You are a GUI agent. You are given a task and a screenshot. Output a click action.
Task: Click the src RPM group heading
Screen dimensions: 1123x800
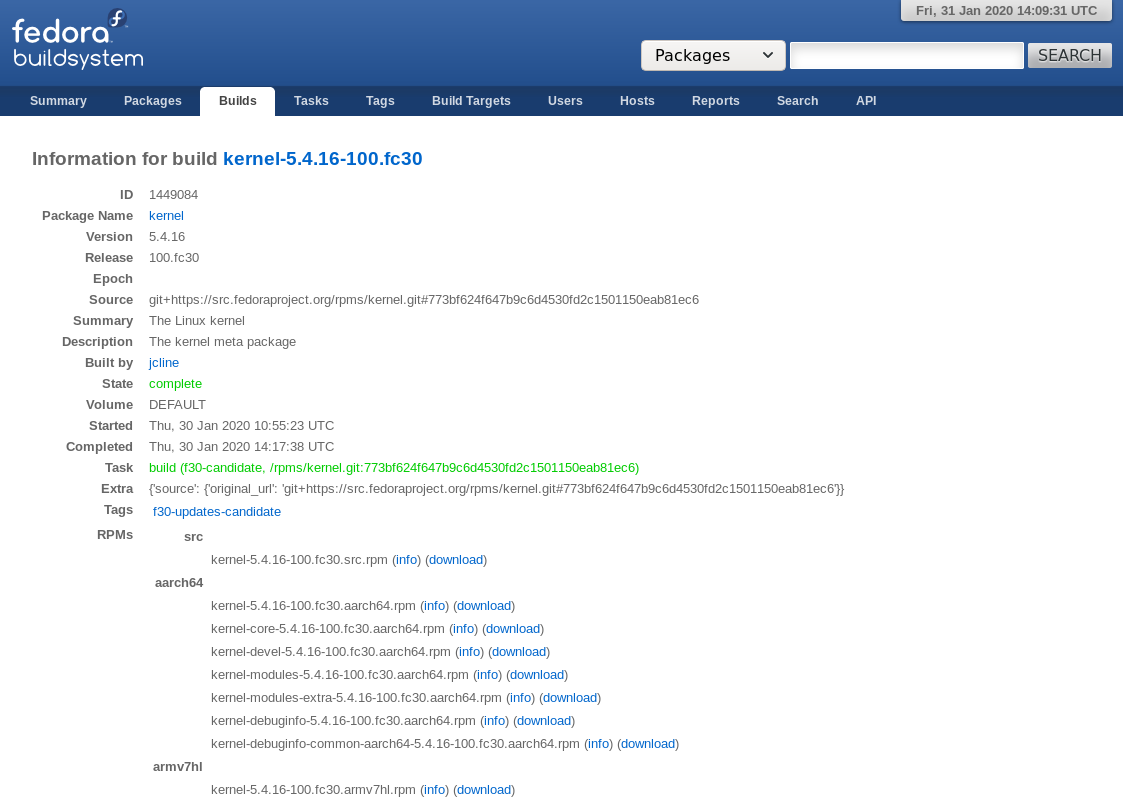point(193,537)
